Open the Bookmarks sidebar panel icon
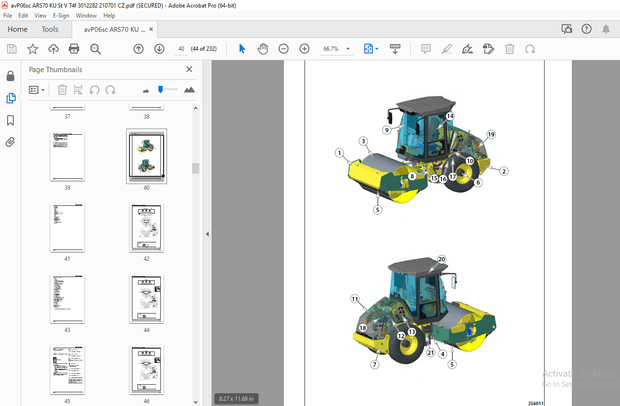 [11, 120]
